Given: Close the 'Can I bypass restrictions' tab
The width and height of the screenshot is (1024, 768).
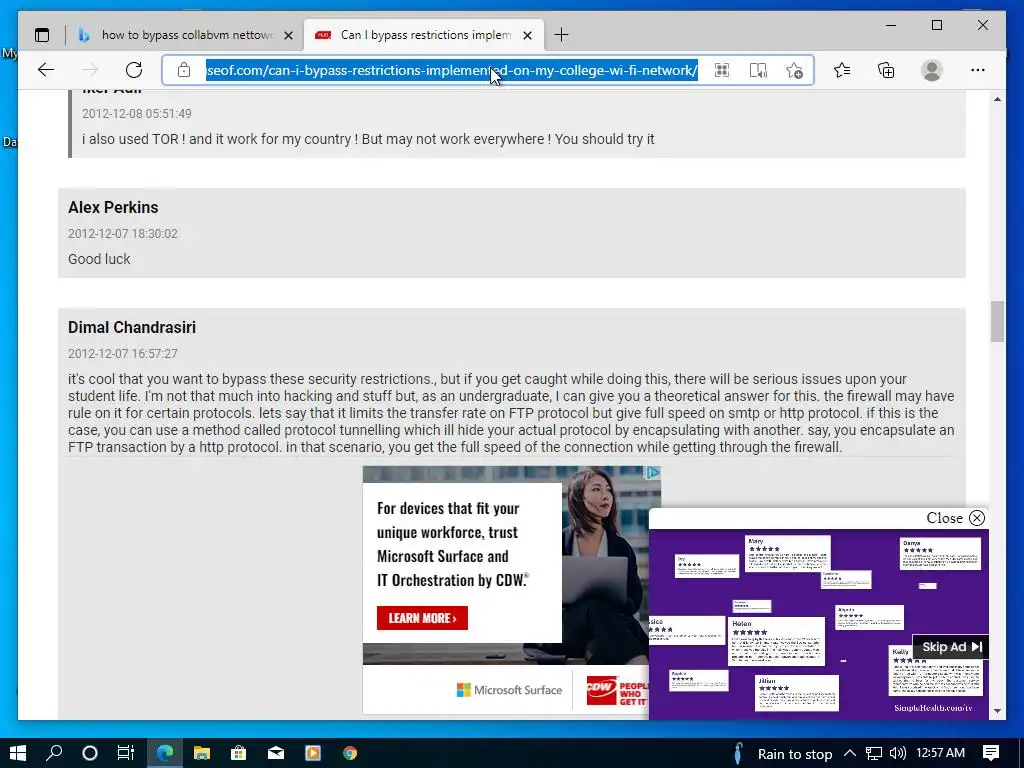Looking at the screenshot, I should pos(528,35).
